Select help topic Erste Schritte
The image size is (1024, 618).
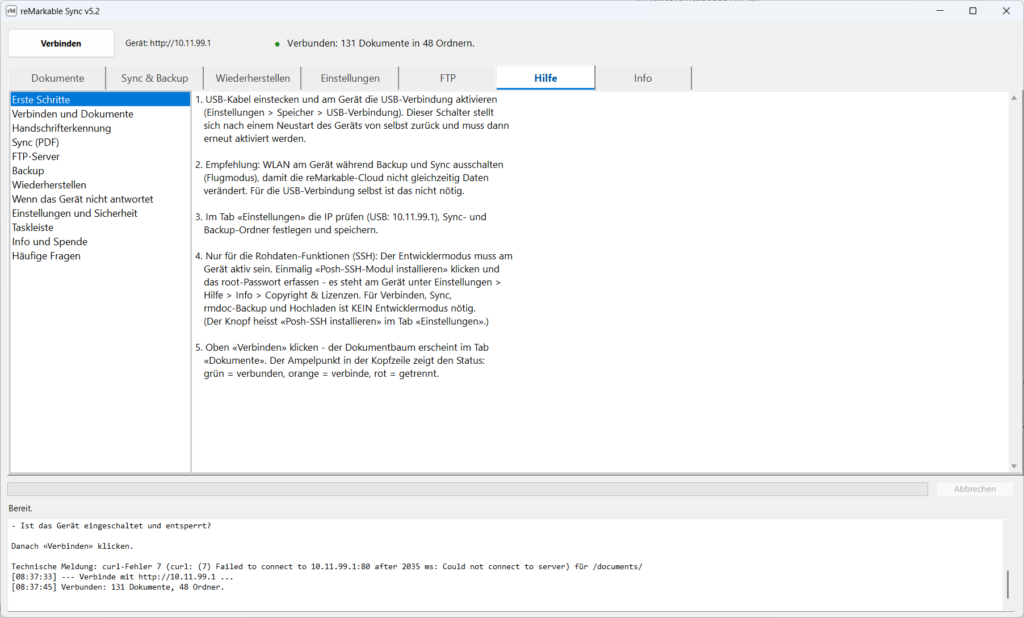pyautogui.click(x=100, y=99)
